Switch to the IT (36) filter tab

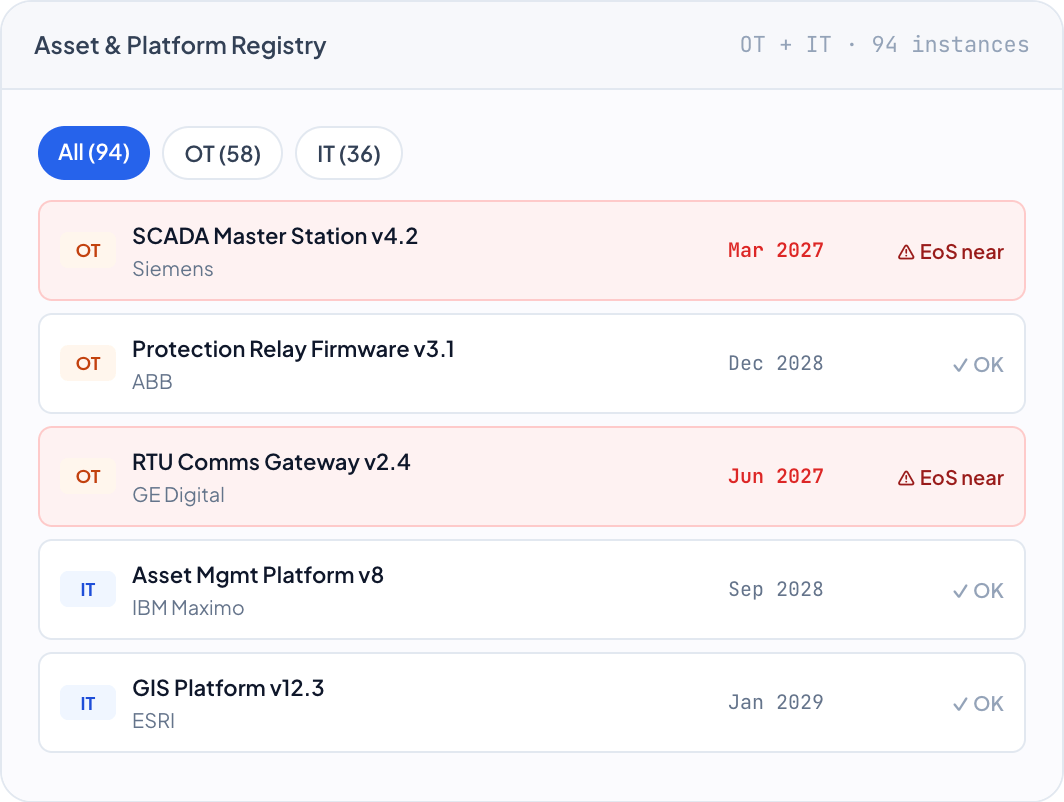click(349, 153)
